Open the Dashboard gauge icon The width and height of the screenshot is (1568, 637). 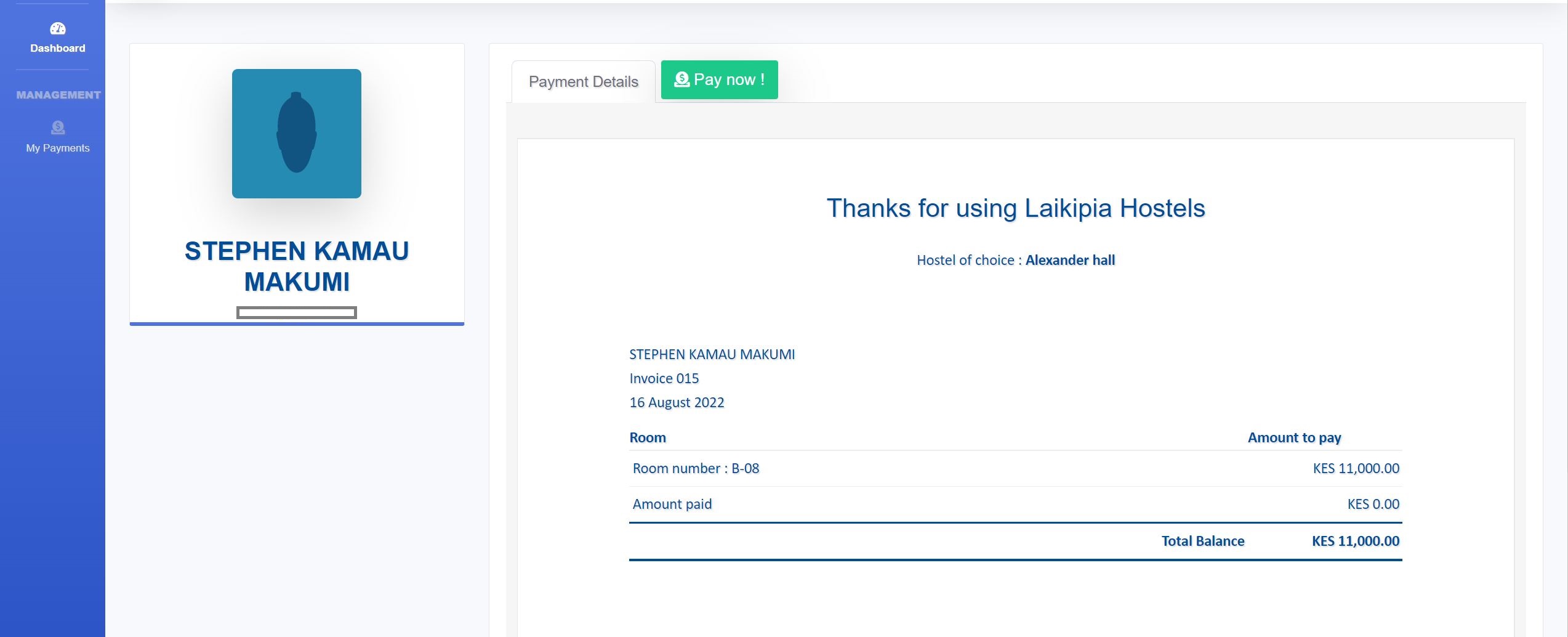tap(58, 28)
